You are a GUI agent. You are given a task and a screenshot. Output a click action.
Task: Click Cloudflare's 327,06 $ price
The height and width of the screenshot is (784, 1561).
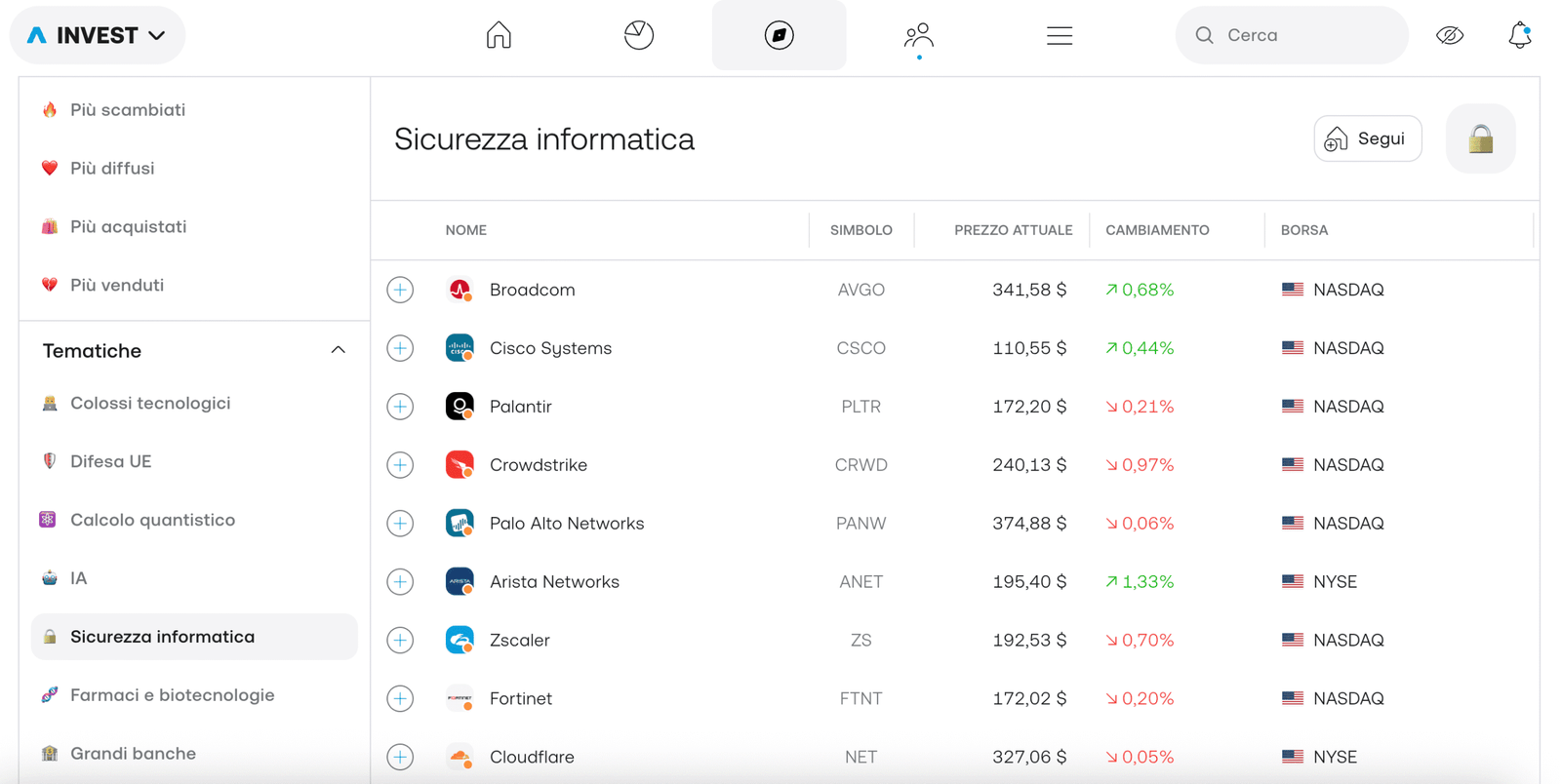(x=1029, y=757)
